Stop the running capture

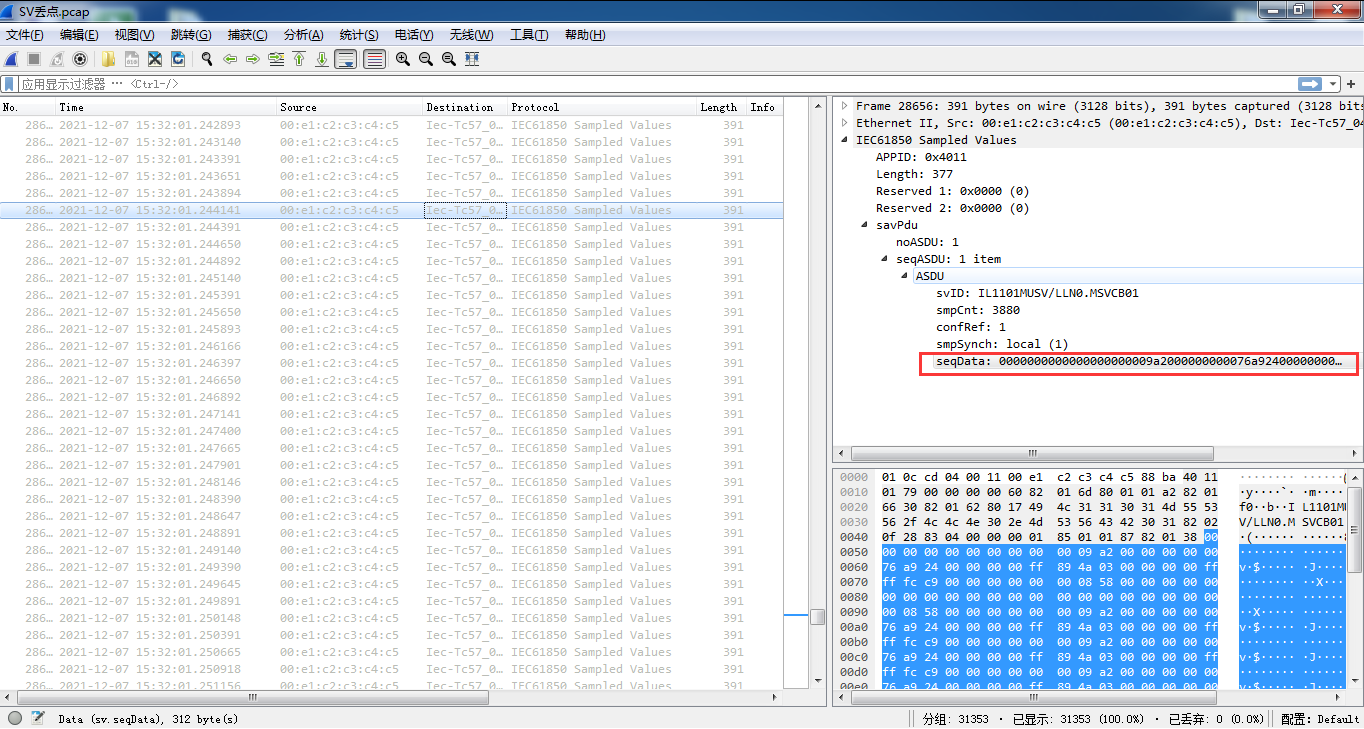point(32,58)
